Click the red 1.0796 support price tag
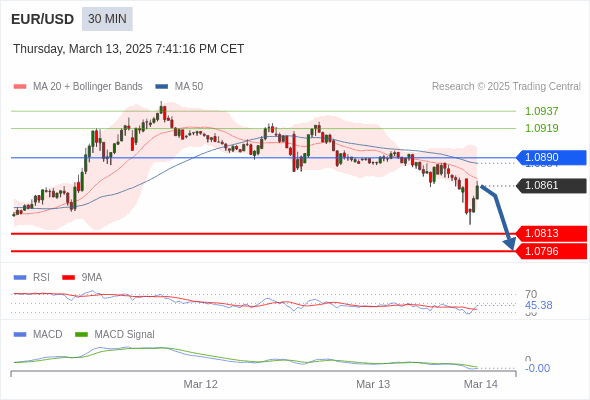590x400 pixels. tap(551, 251)
